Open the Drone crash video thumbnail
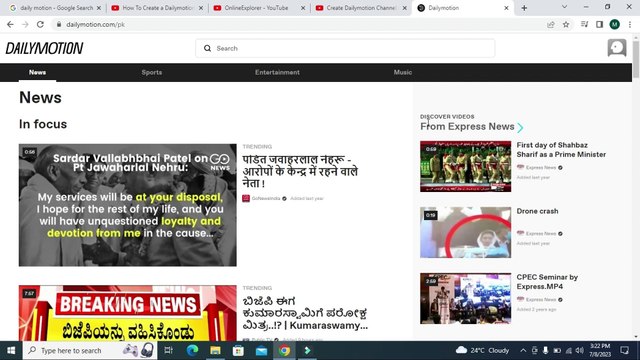The image size is (640, 360). coord(465,232)
